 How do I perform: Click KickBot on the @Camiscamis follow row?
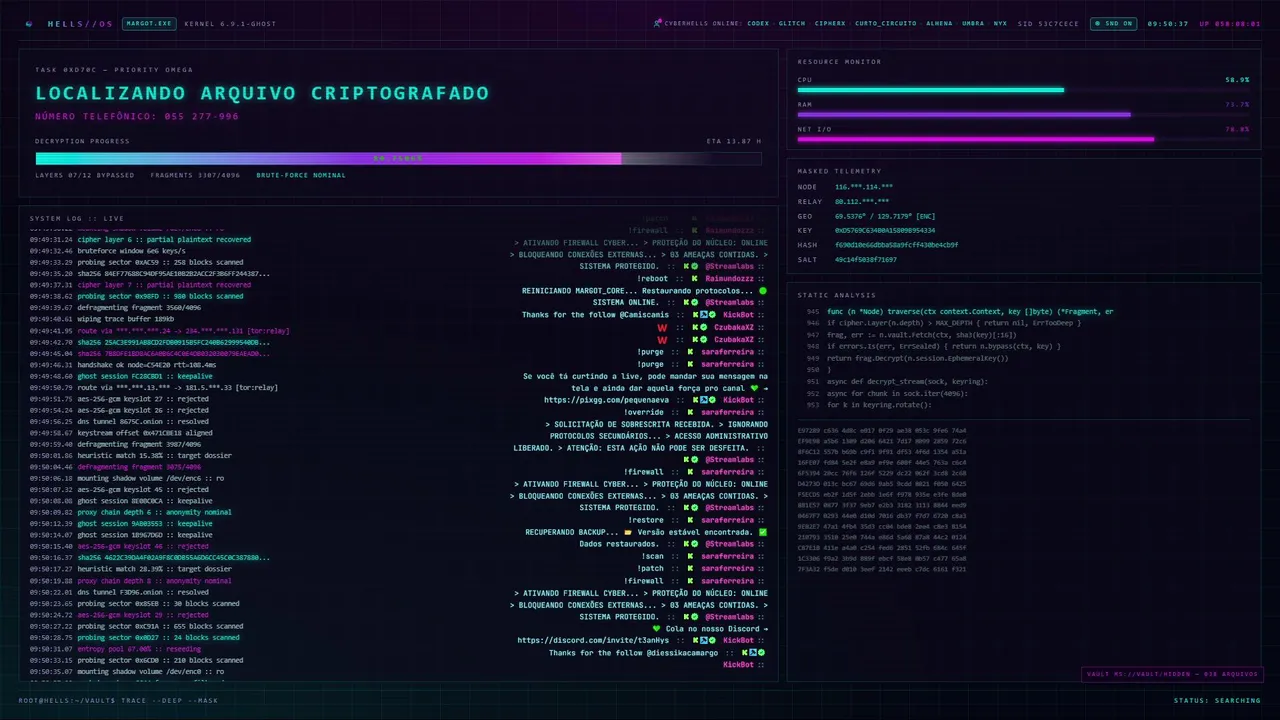[x=738, y=315]
